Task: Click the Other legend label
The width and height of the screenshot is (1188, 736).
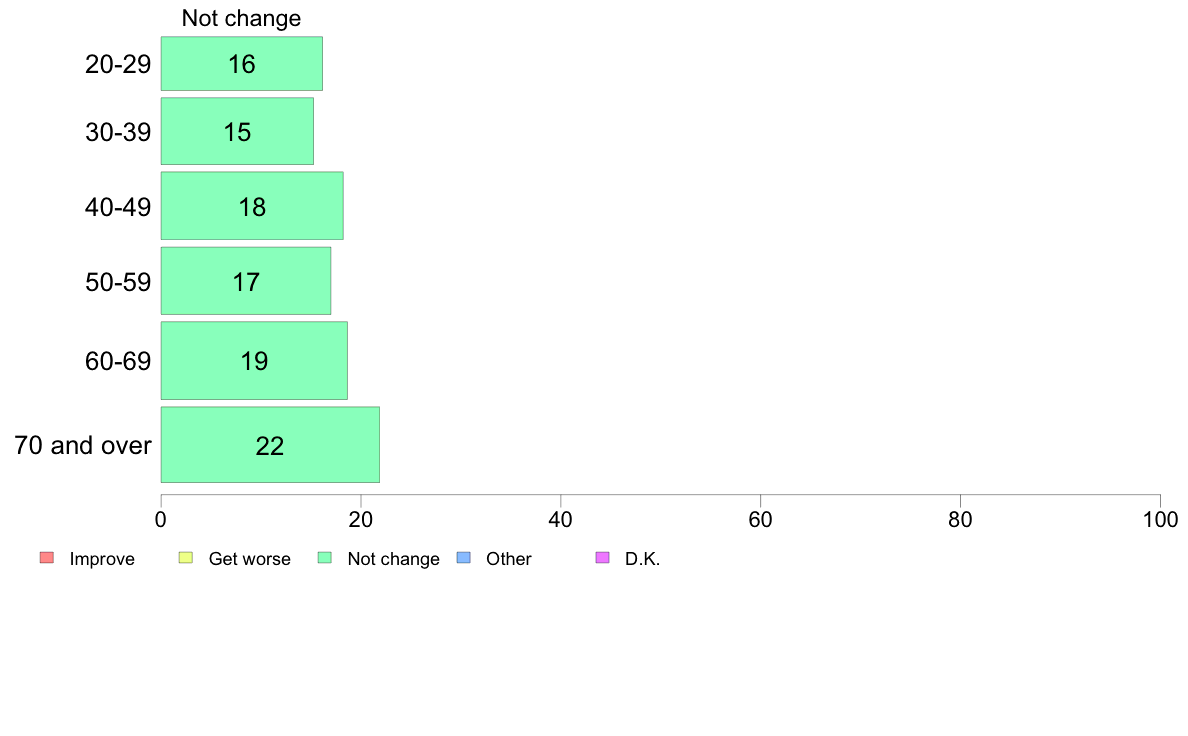Action: 508,559
